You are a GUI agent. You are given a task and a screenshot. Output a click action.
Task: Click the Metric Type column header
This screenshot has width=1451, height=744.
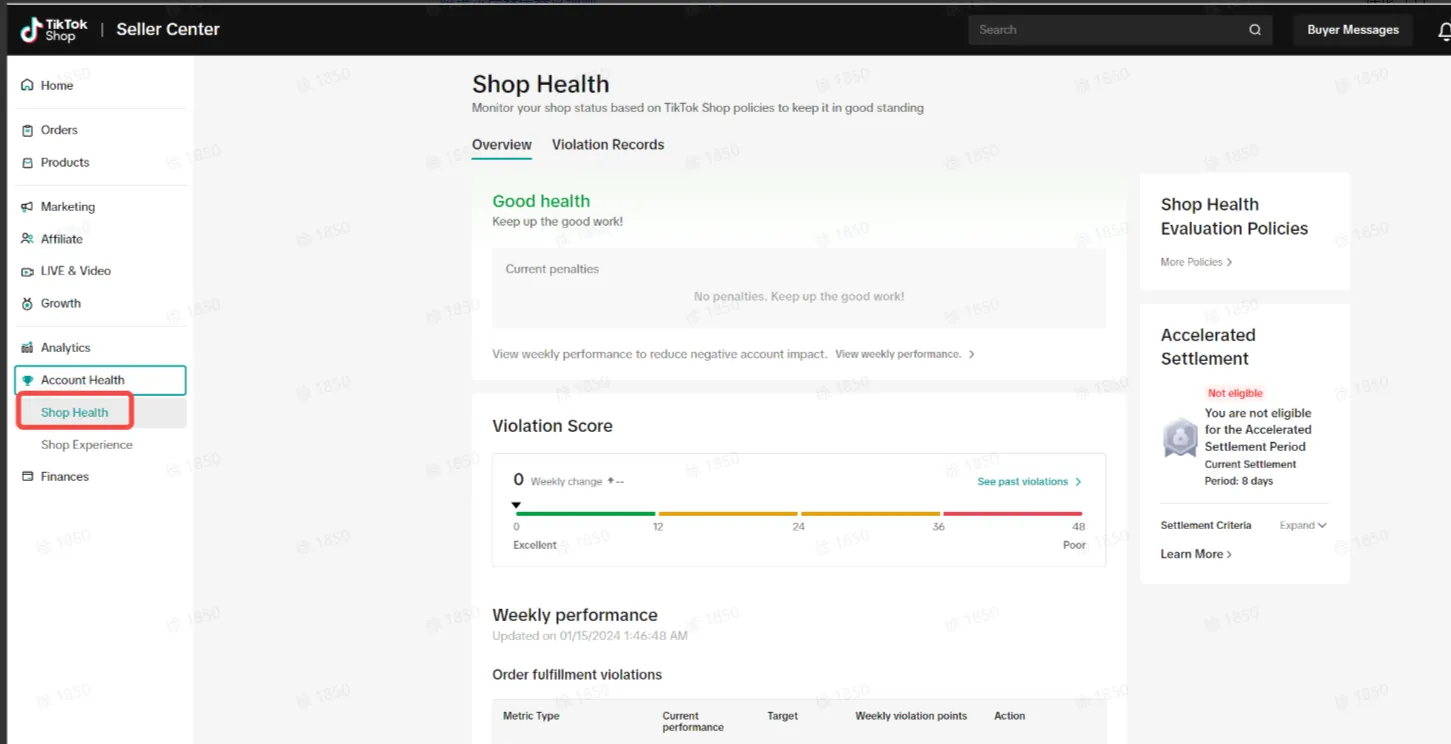click(531, 716)
